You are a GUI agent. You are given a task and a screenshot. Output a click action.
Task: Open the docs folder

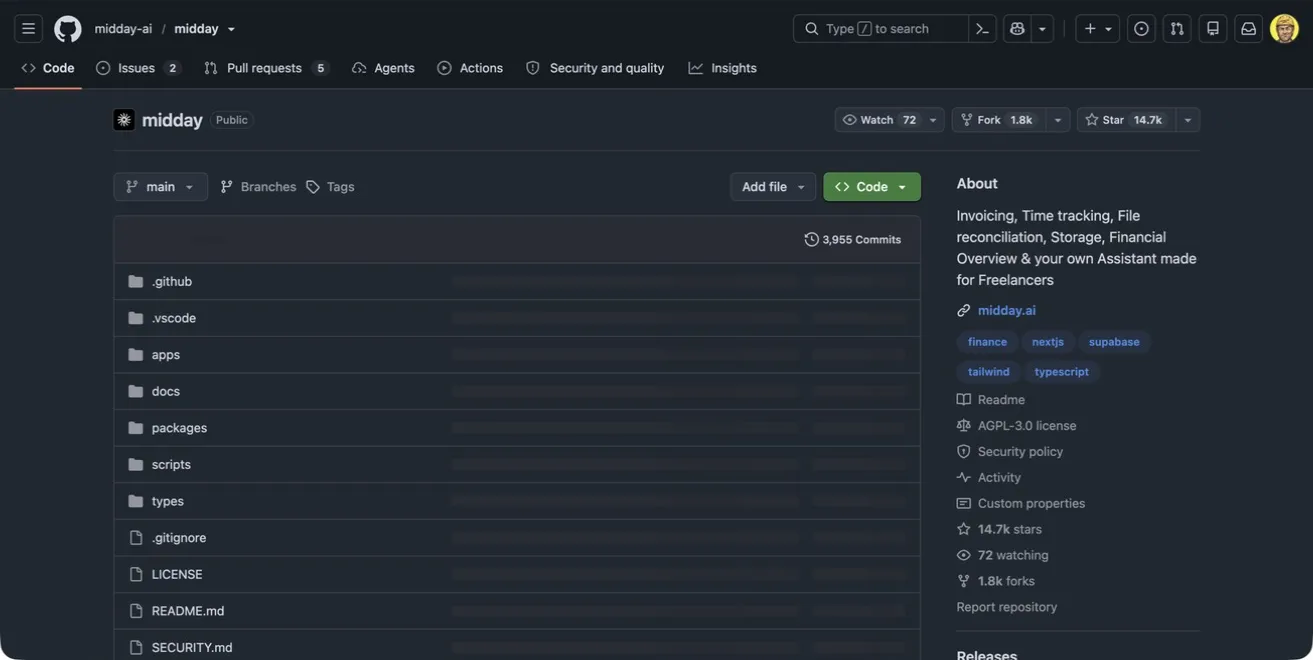tap(166, 392)
